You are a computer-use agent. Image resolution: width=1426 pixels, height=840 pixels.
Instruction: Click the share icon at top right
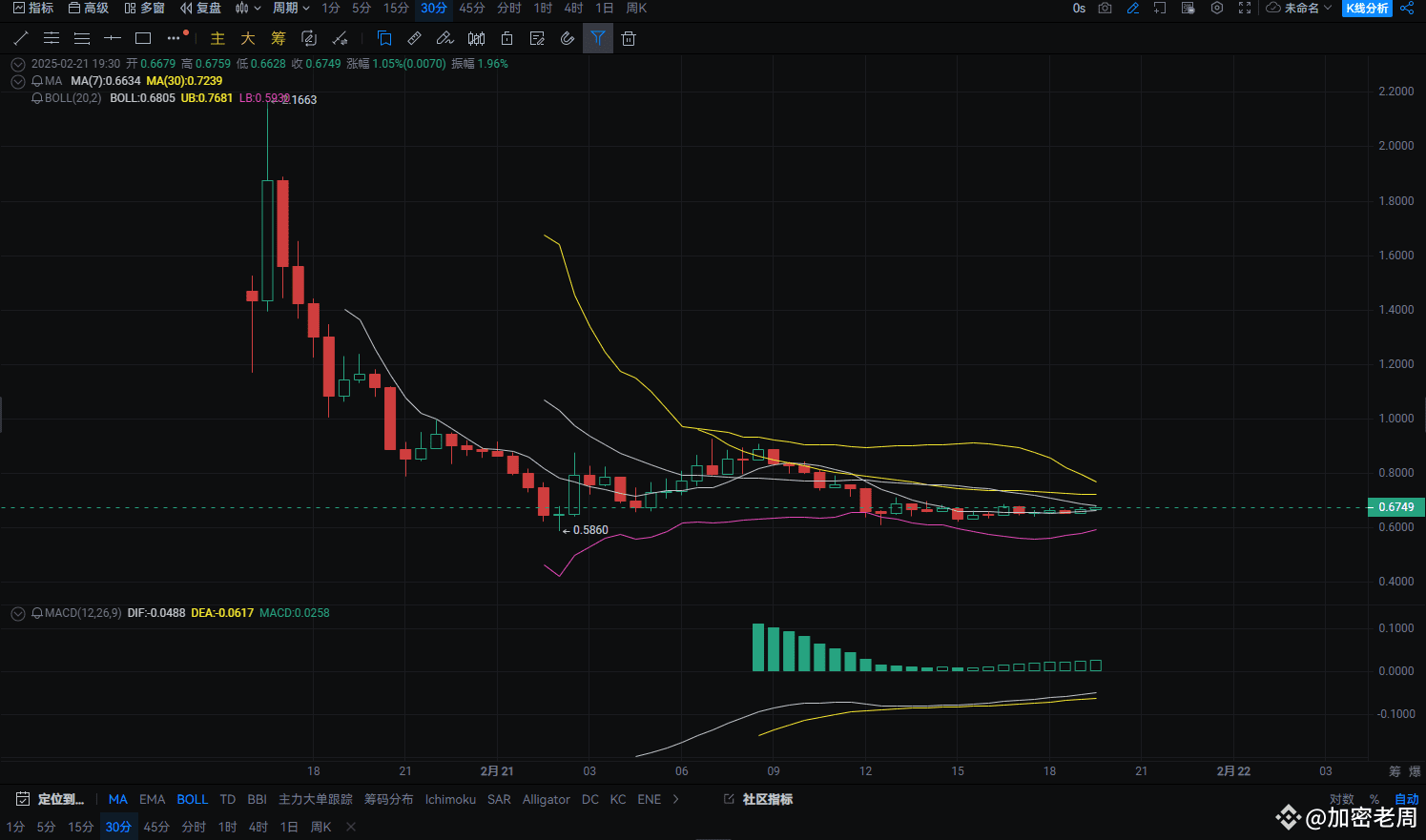tap(1407, 8)
